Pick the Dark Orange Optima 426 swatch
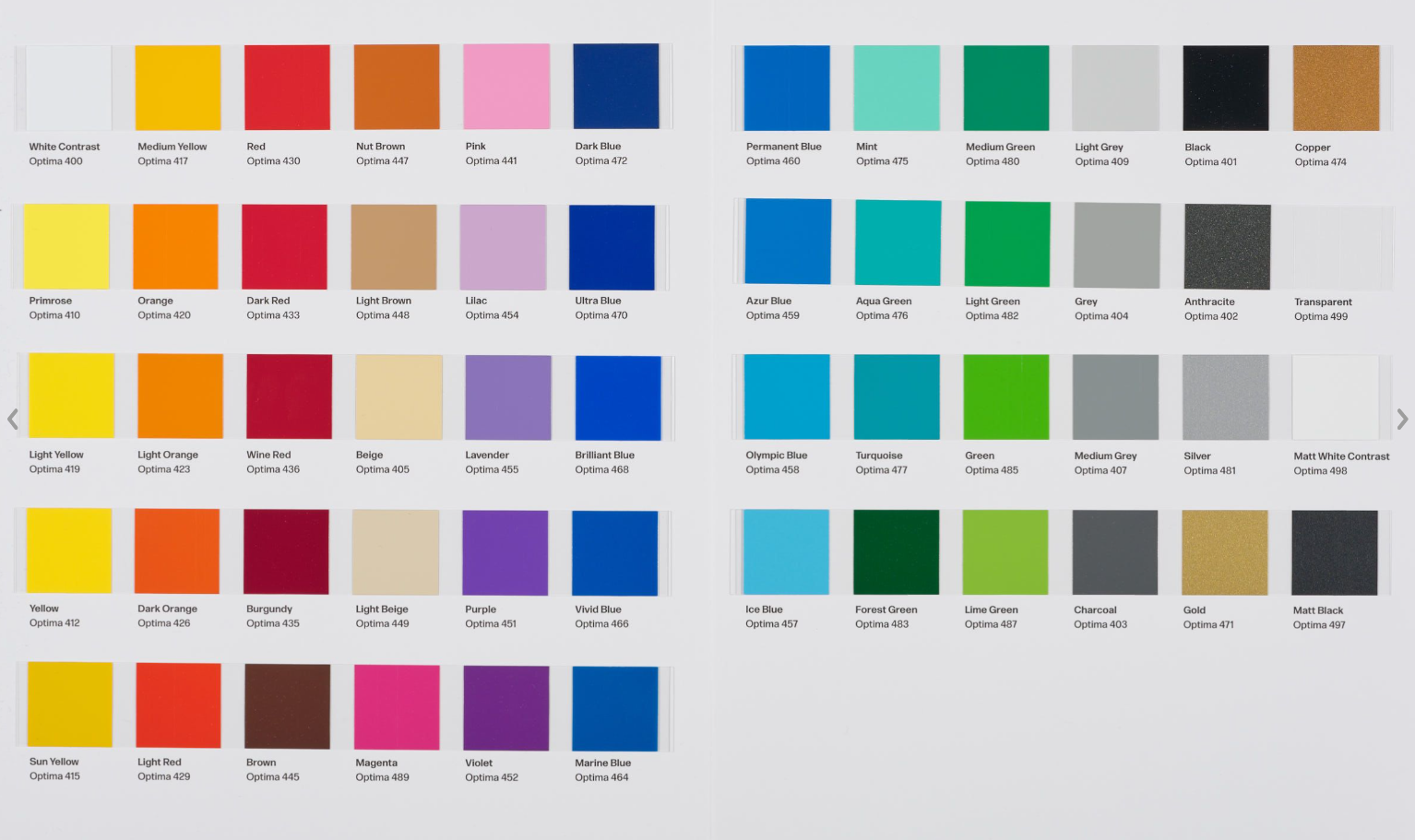Viewport: 1415px width, 840px height. (177, 551)
